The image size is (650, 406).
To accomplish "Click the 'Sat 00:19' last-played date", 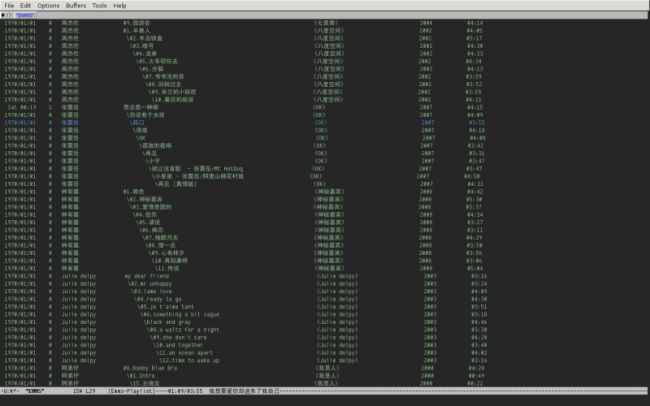I will [21, 107].
